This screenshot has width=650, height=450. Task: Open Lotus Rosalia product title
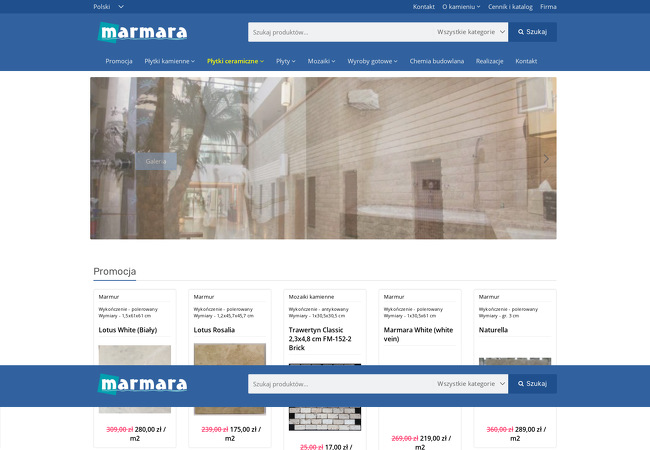pyautogui.click(x=214, y=330)
